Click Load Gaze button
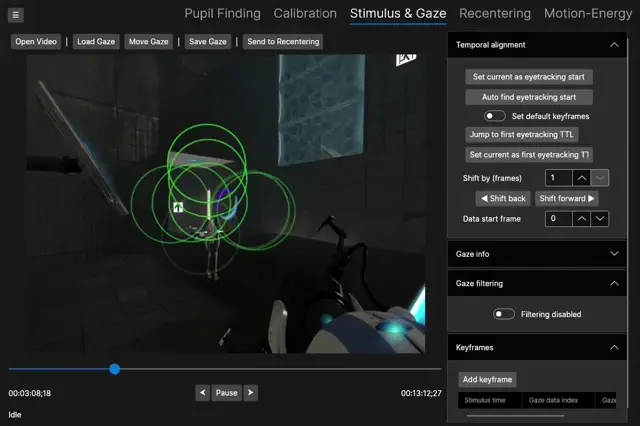The width and height of the screenshot is (640, 426). tap(96, 42)
